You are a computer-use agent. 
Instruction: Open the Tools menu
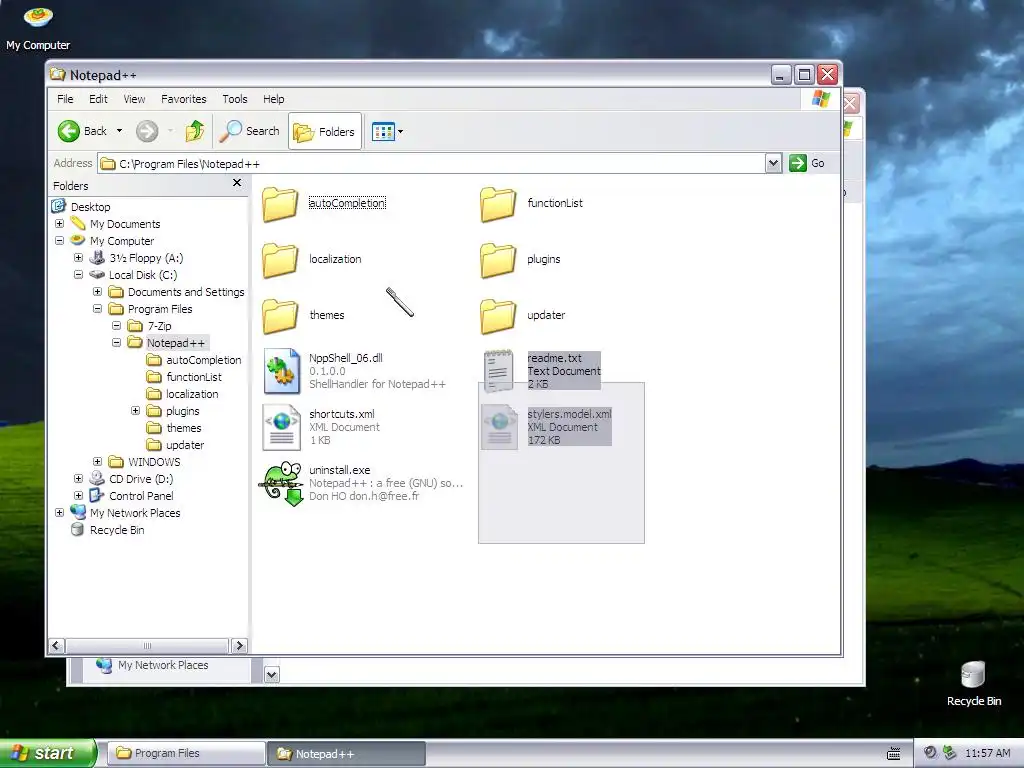click(x=234, y=99)
